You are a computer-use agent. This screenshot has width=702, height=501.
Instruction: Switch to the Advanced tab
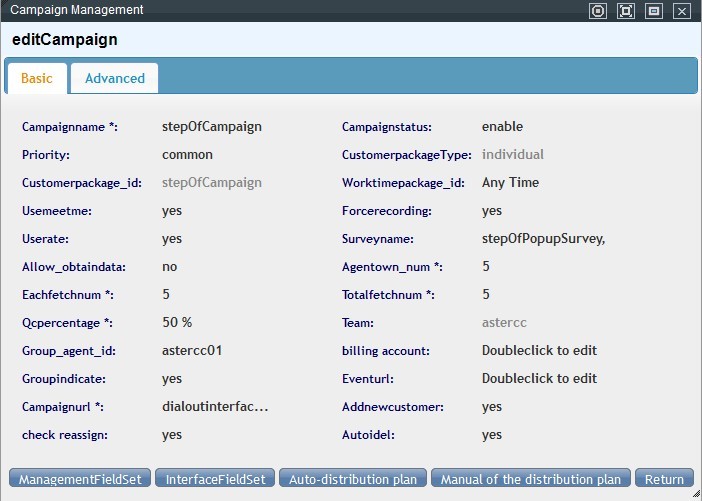point(114,78)
